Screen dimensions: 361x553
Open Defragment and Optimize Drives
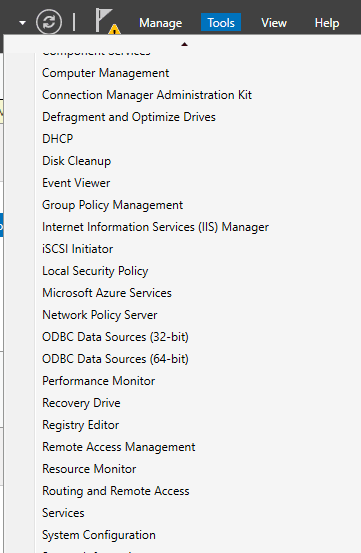(129, 117)
